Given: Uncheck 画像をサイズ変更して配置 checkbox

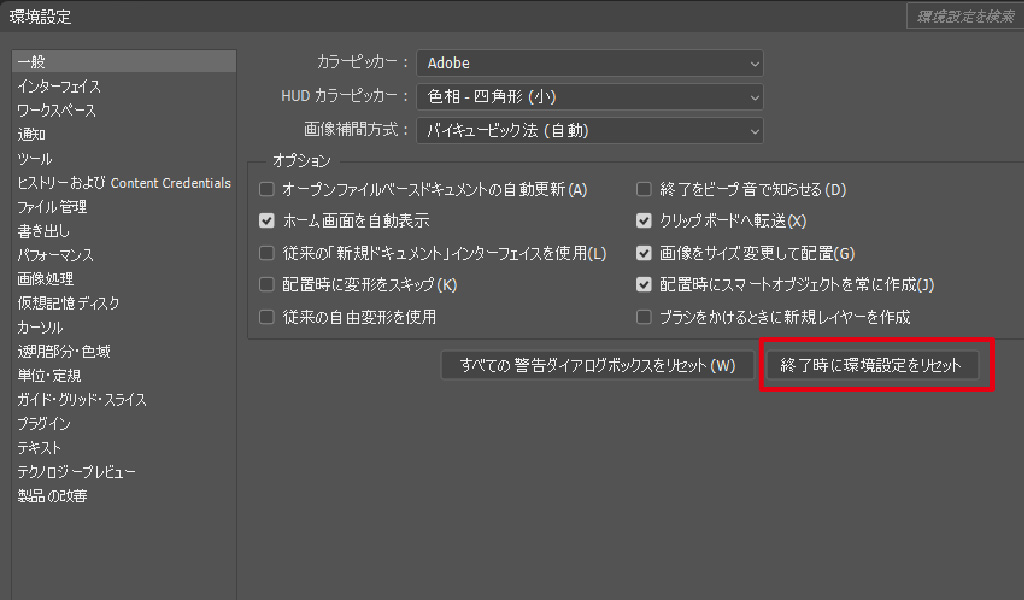Looking at the screenshot, I should point(644,253).
